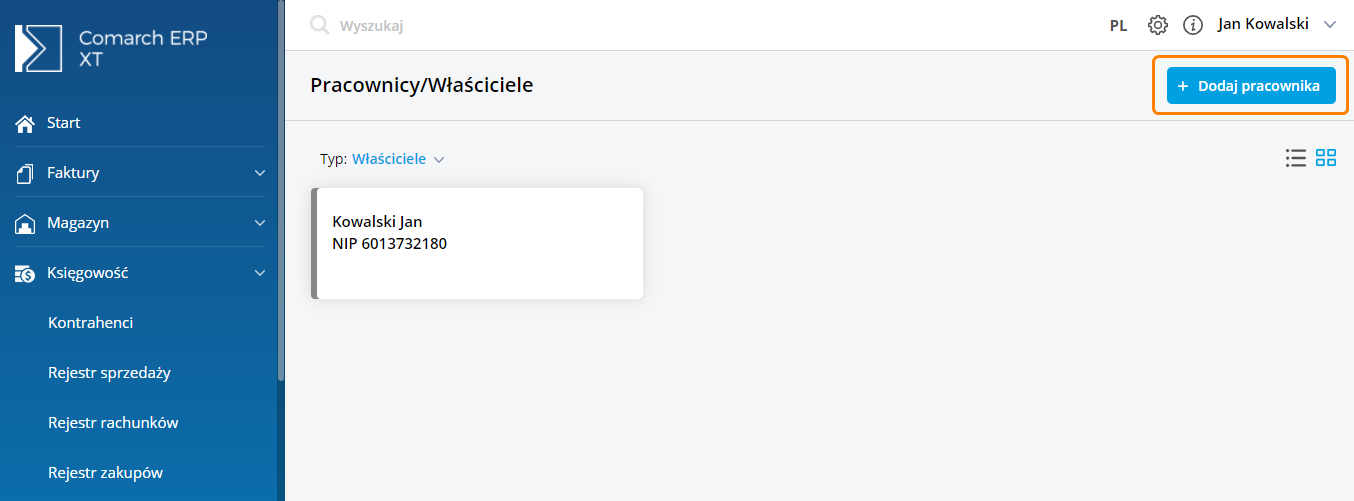This screenshot has width=1354, height=501.
Task: Go to Rejestr sprzedaży
Action: (109, 373)
